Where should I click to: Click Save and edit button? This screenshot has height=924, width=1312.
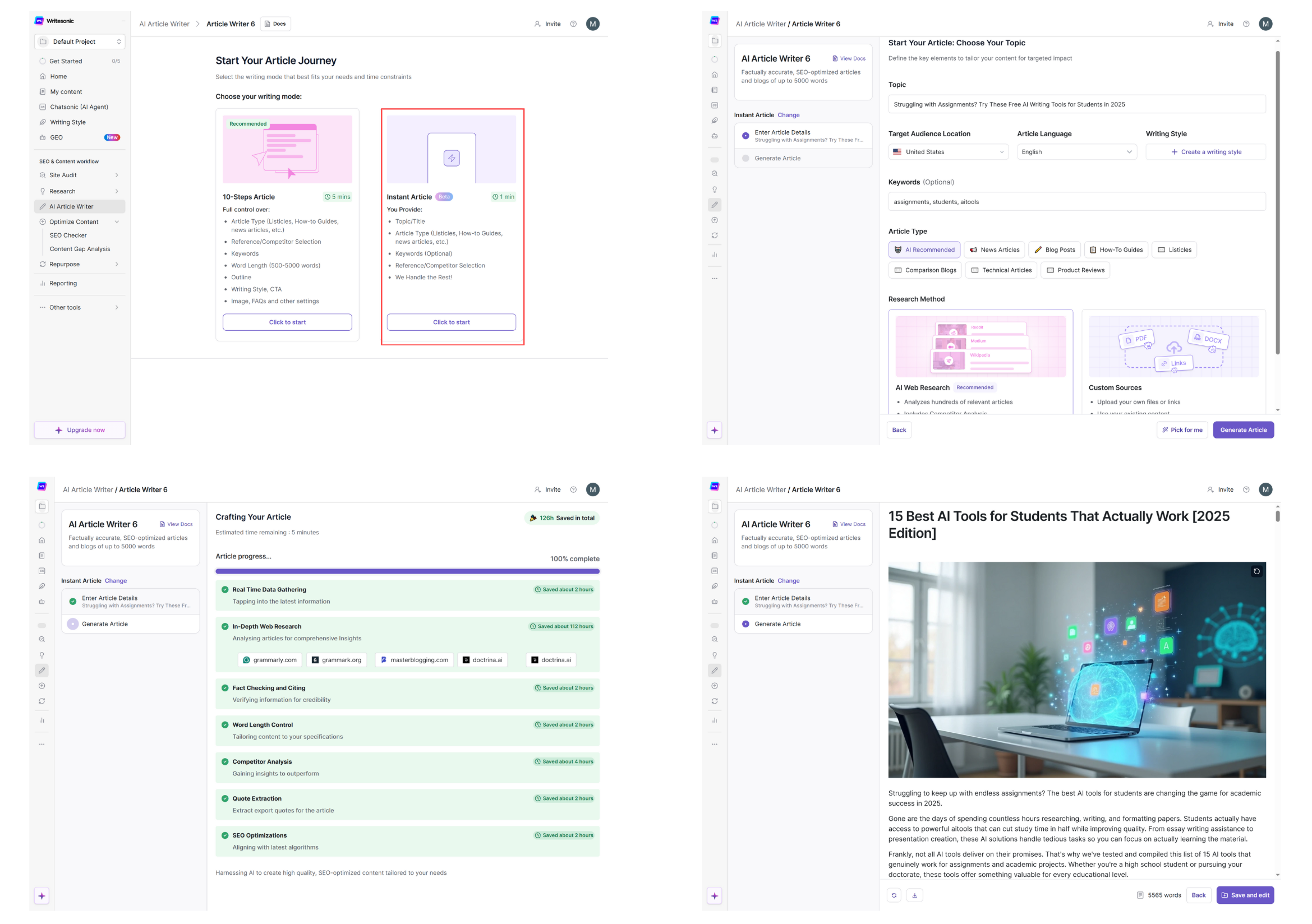pyautogui.click(x=1245, y=895)
